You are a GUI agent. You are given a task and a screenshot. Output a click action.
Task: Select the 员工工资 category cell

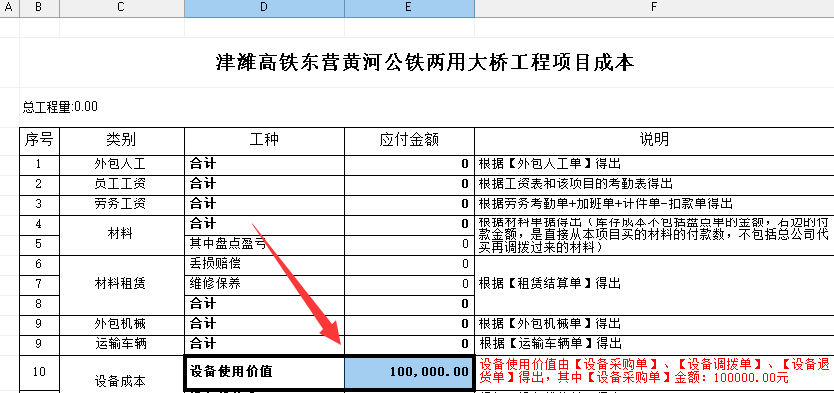(122, 185)
